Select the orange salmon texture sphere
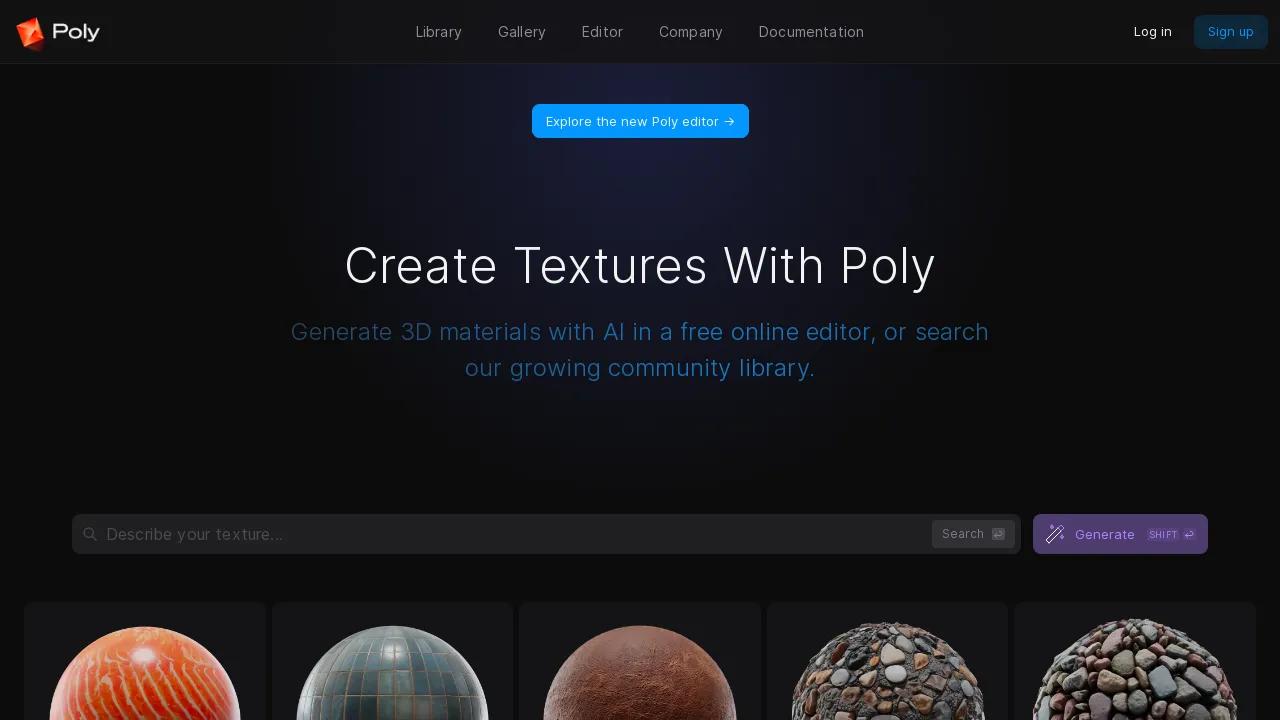 145,673
